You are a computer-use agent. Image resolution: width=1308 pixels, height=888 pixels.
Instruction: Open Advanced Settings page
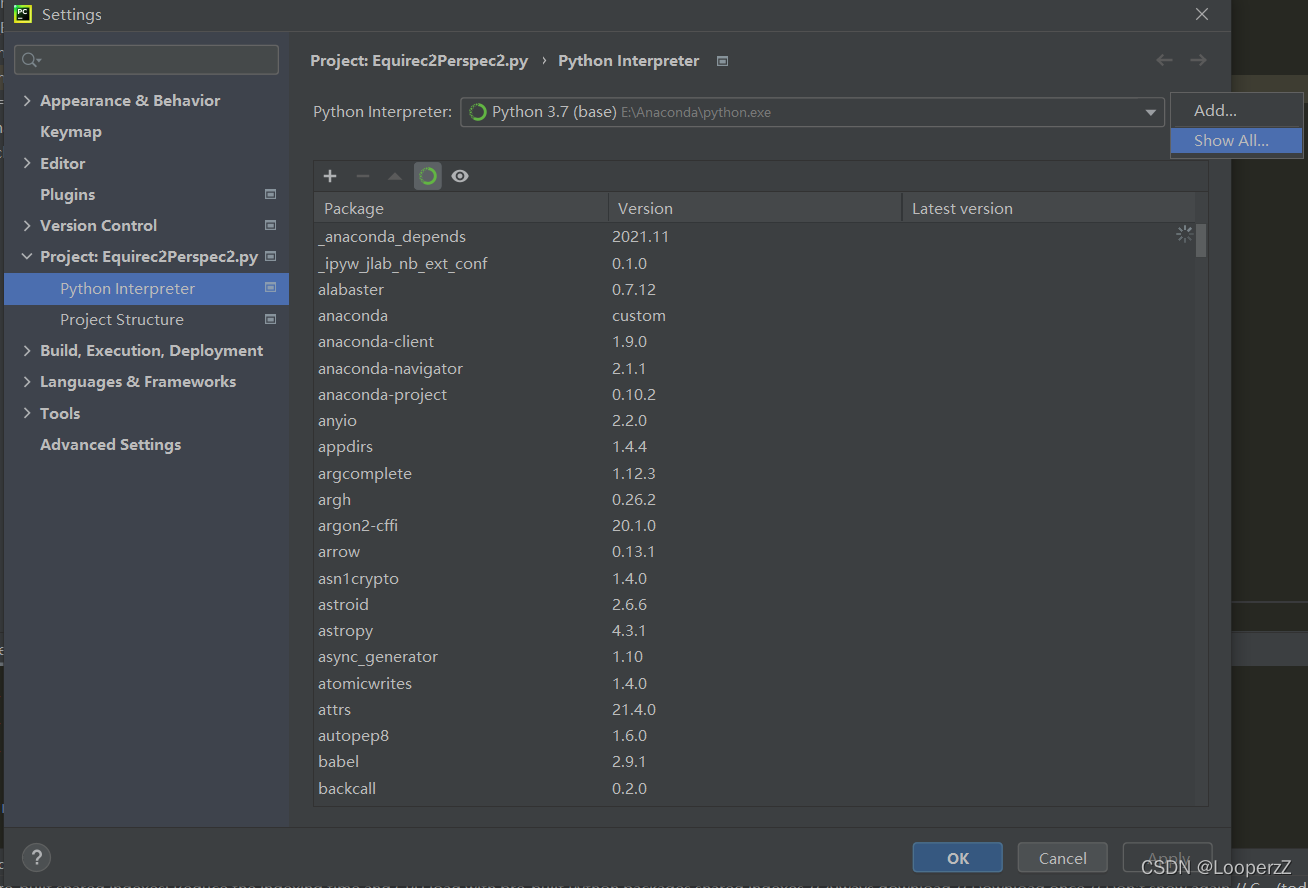coord(111,445)
